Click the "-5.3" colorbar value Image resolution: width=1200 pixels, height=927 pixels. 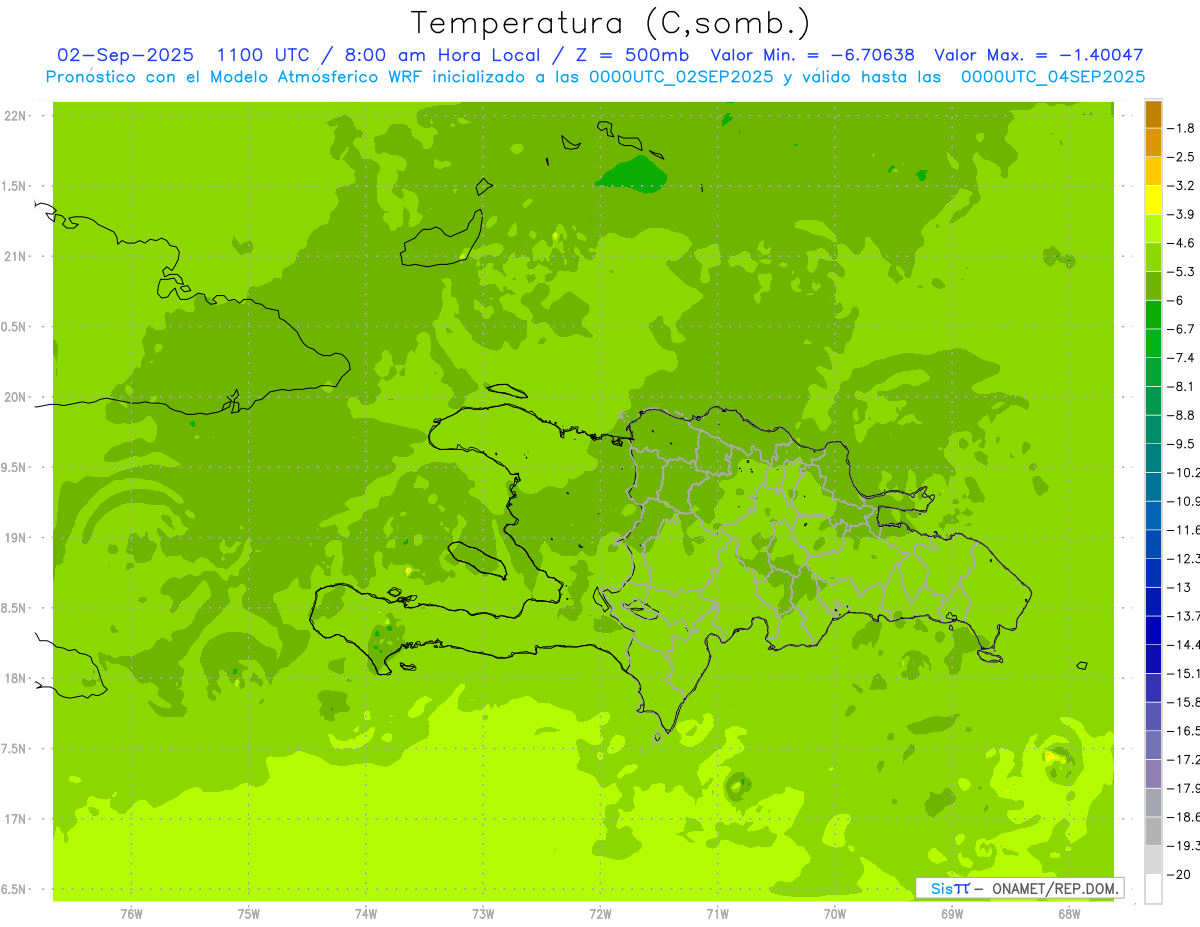tap(1182, 272)
